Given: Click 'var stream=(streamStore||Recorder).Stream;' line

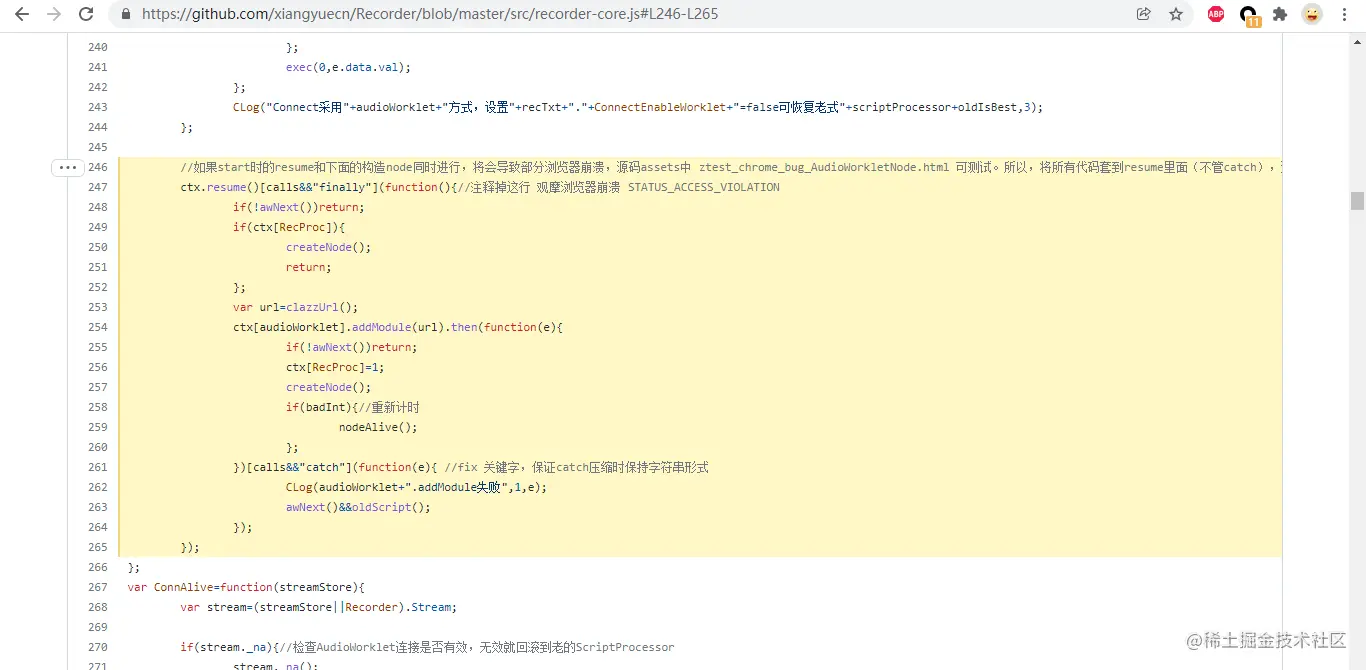Looking at the screenshot, I should point(318,607).
